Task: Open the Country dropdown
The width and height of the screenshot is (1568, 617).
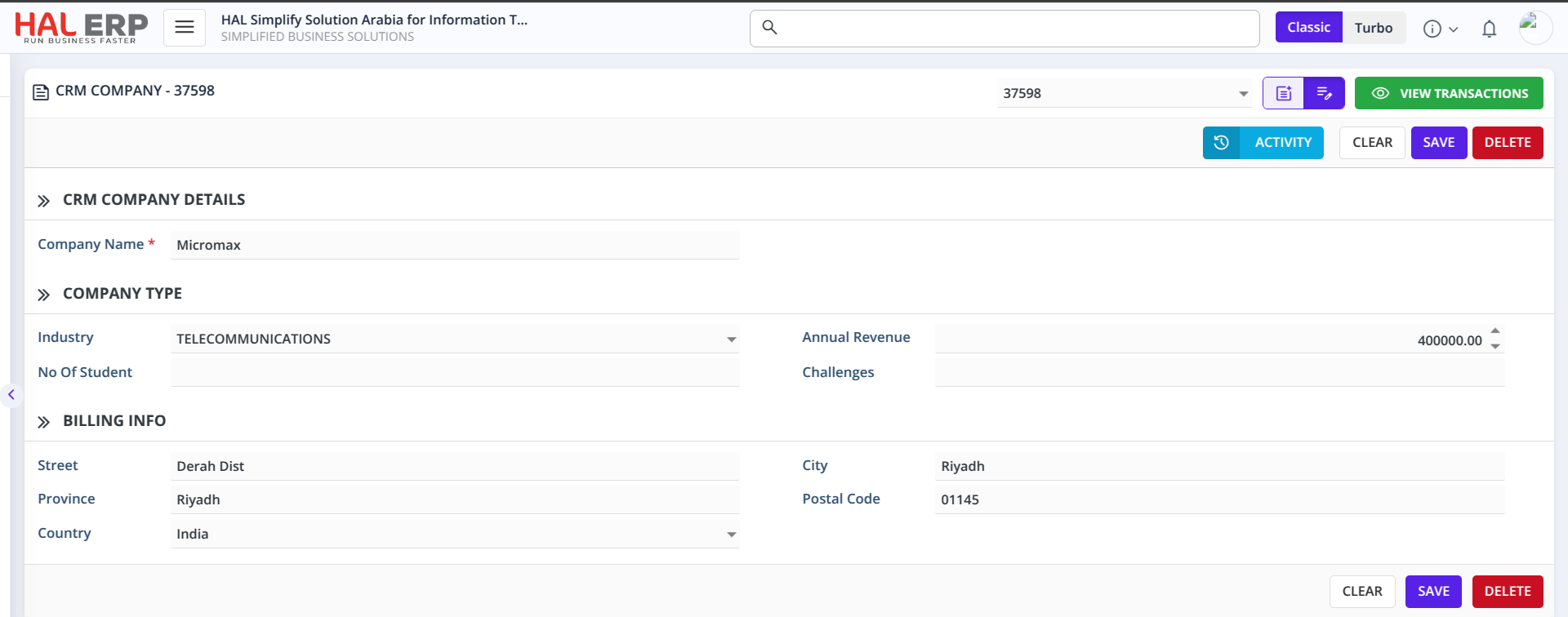Action: (x=731, y=535)
